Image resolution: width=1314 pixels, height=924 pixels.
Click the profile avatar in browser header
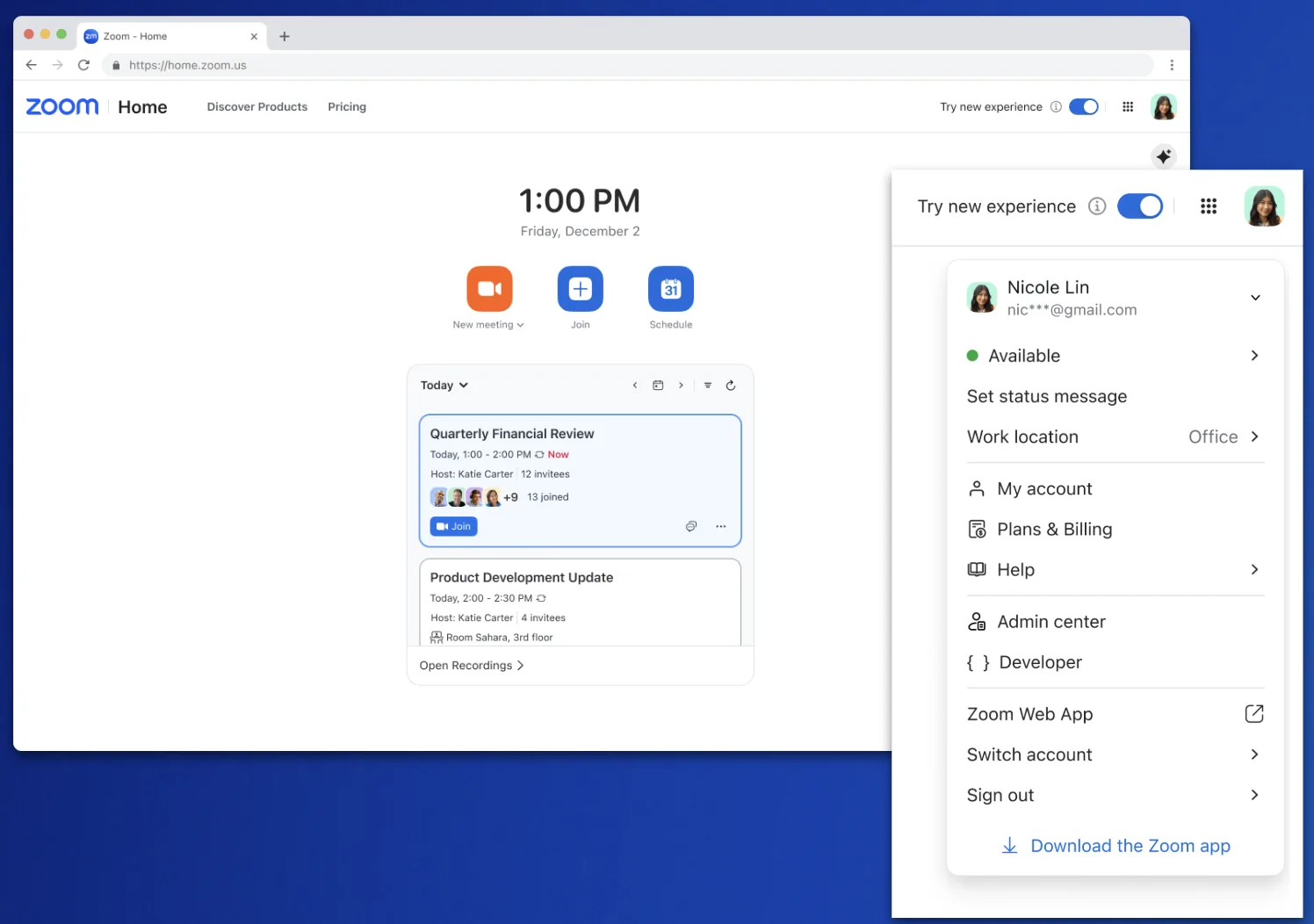pyautogui.click(x=1164, y=107)
